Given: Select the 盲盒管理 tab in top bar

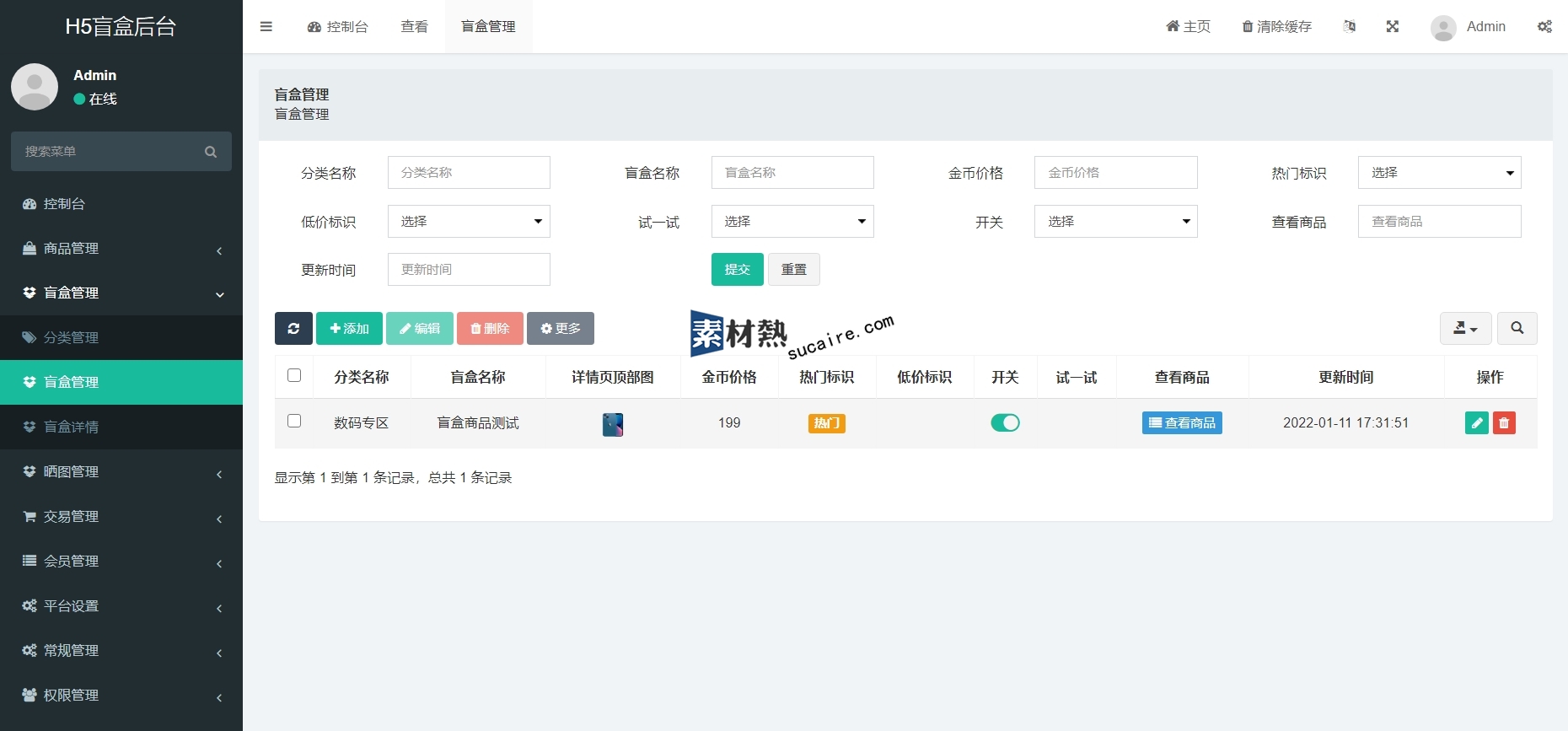Looking at the screenshot, I should (488, 26).
